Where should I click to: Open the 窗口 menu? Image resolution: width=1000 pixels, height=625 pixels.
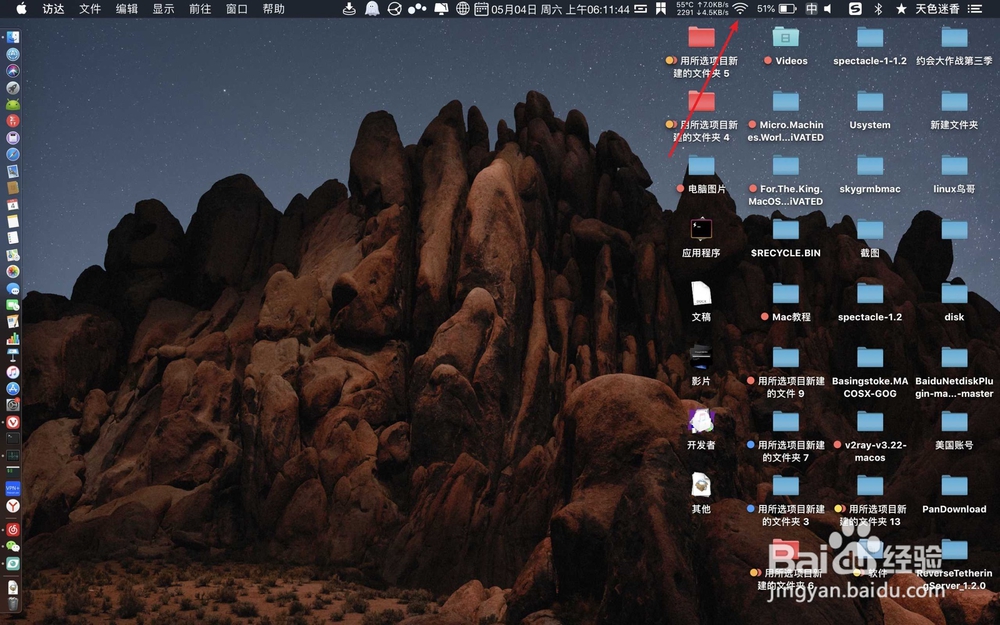pos(237,9)
